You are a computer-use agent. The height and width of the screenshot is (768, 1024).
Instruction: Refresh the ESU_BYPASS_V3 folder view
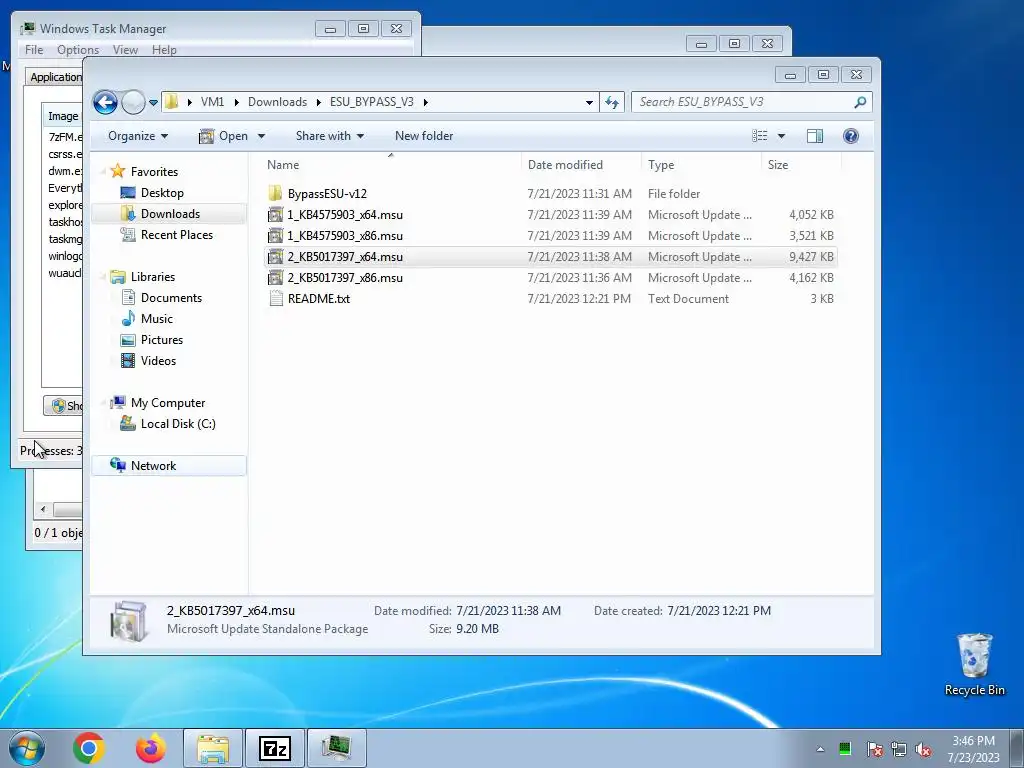pyautogui.click(x=612, y=102)
